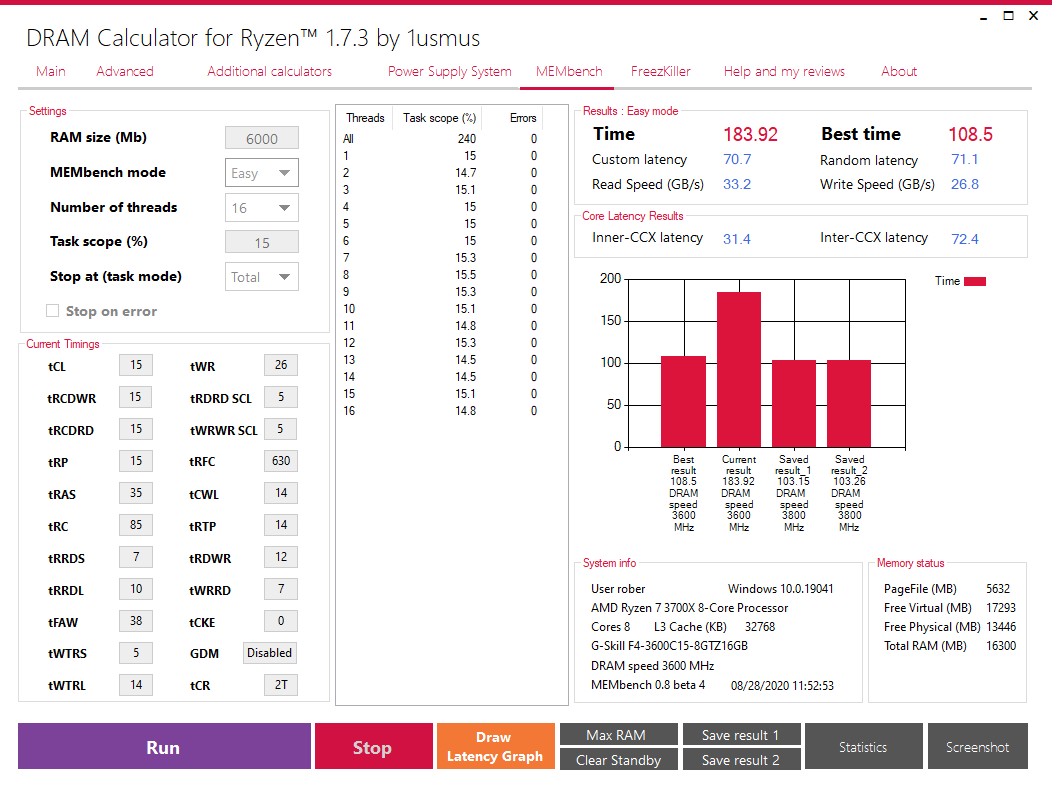Go to Additional calculators tab
The height and width of the screenshot is (791, 1052).
[x=270, y=71]
